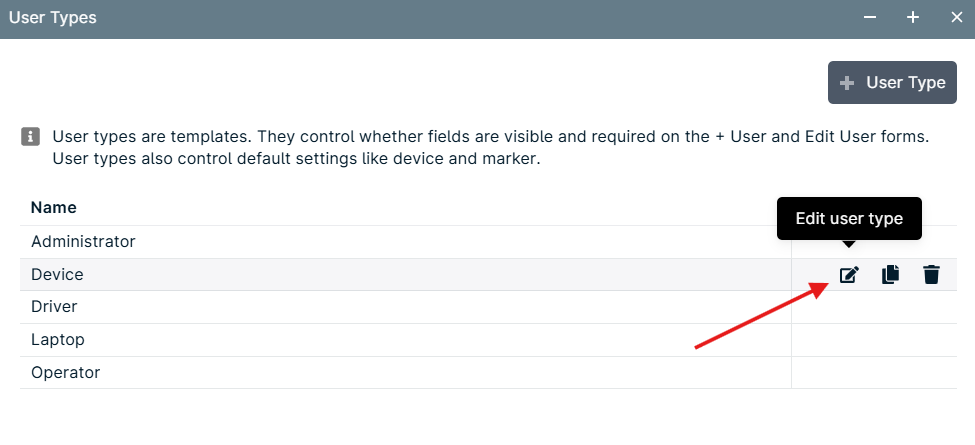Screen dimensions: 975x445
Task: Click the User Types title bar text
Action: [x=53, y=17]
